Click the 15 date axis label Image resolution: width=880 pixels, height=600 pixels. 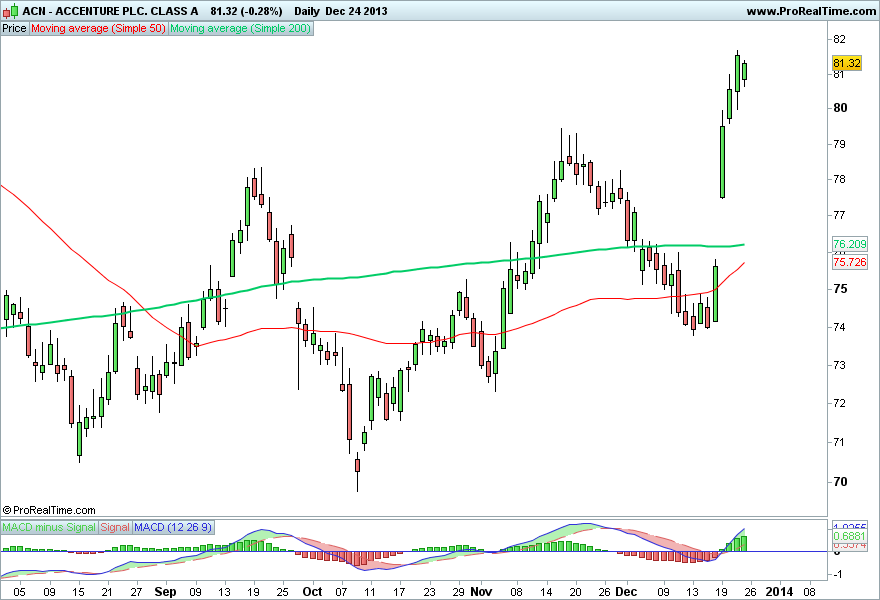click(x=78, y=592)
